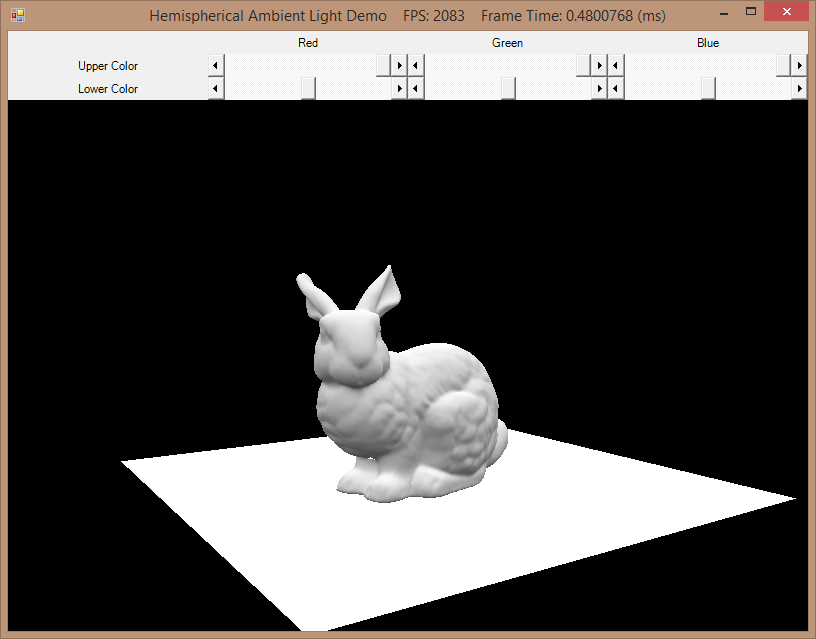The width and height of the screenshot is (816, 639).
Task: Select the Lower Color Blue slider thumb
Action: point(708,89)
